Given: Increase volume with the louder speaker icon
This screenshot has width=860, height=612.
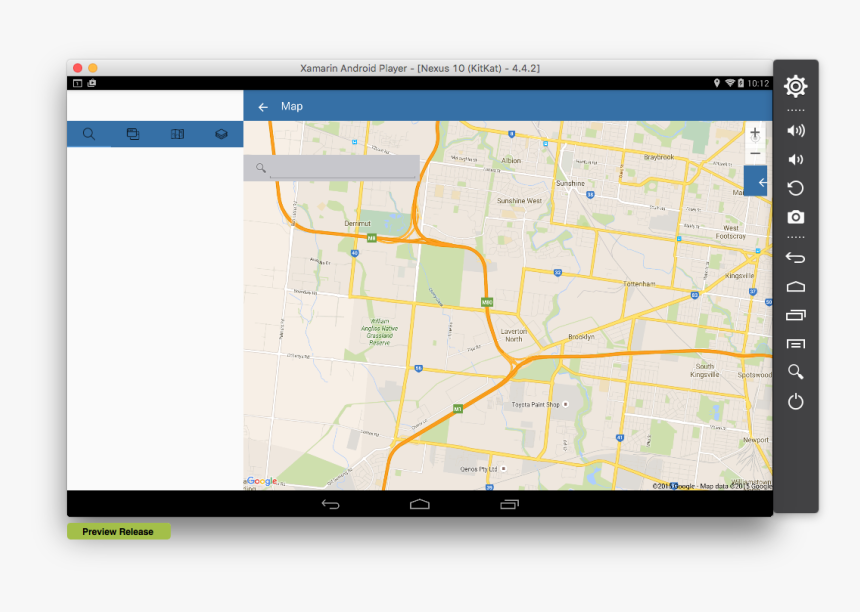Looking at the screenshot, I should click(795, 131).
